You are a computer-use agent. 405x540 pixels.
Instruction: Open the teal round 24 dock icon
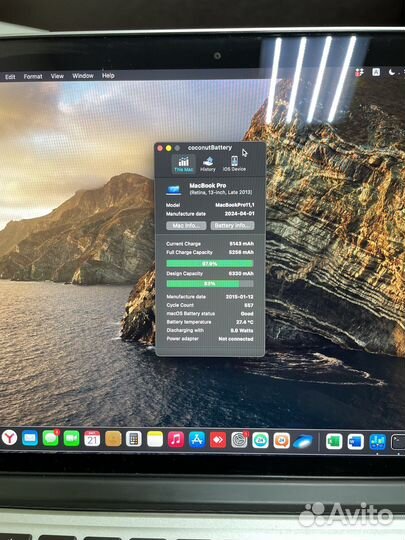point(260,440)
